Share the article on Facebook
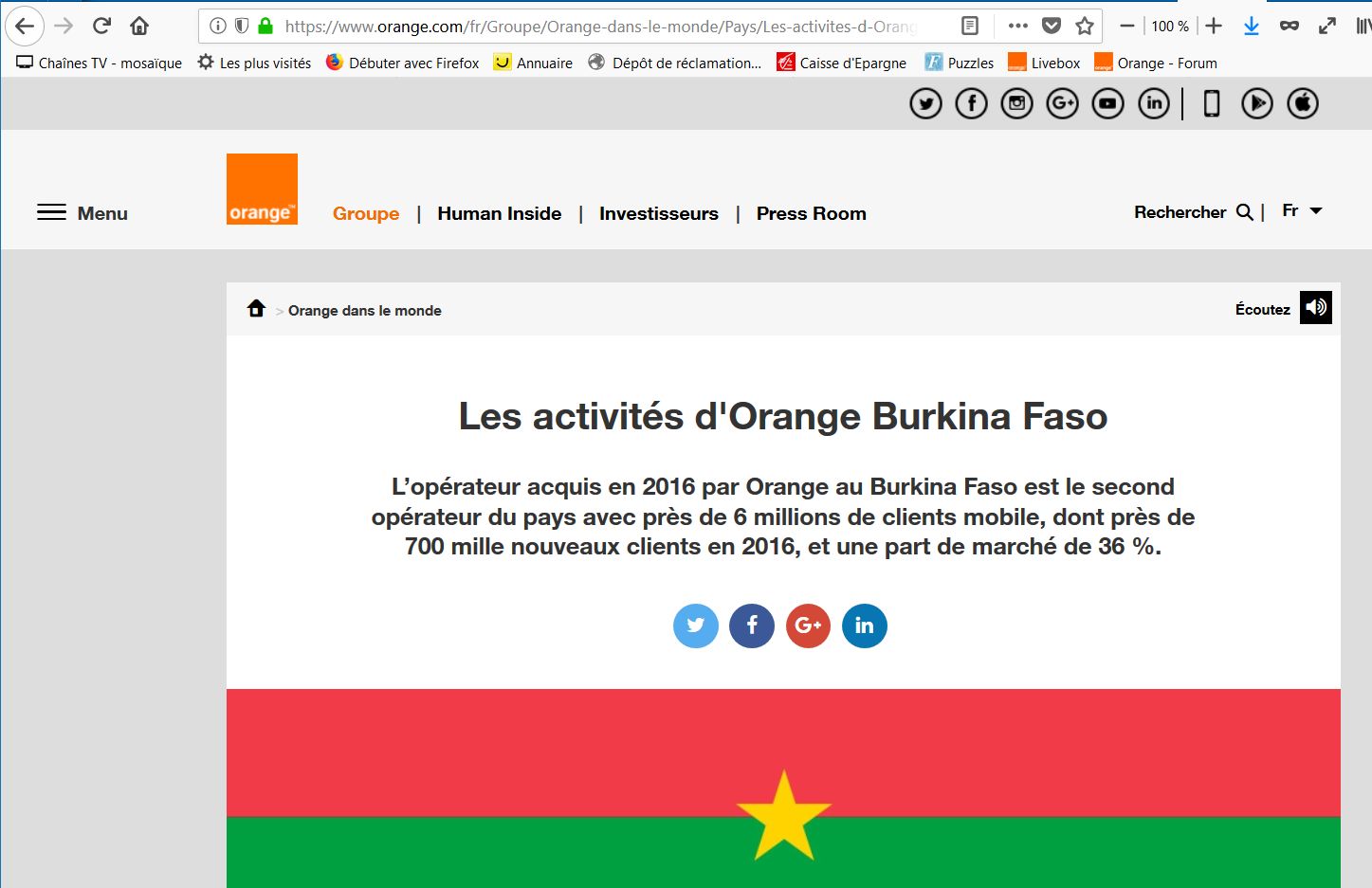This screenshot has width=1372, height=888. (x=752, y=625)
